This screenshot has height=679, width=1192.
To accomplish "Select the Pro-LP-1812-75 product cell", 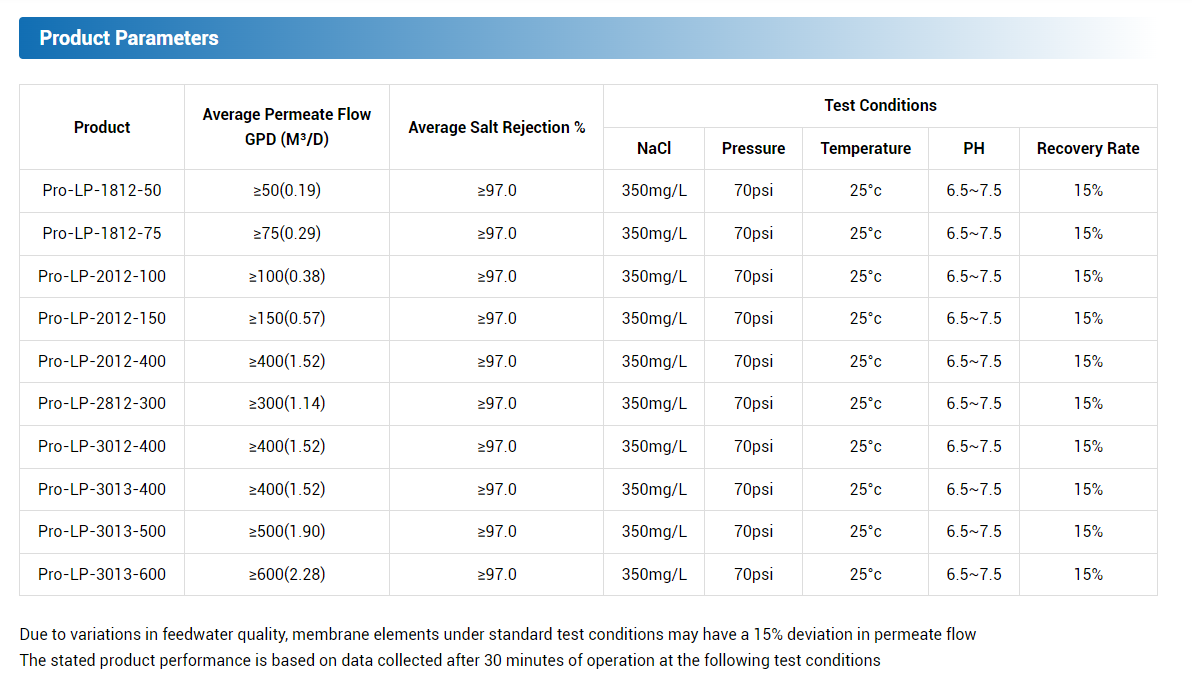I will click(102, 233).
